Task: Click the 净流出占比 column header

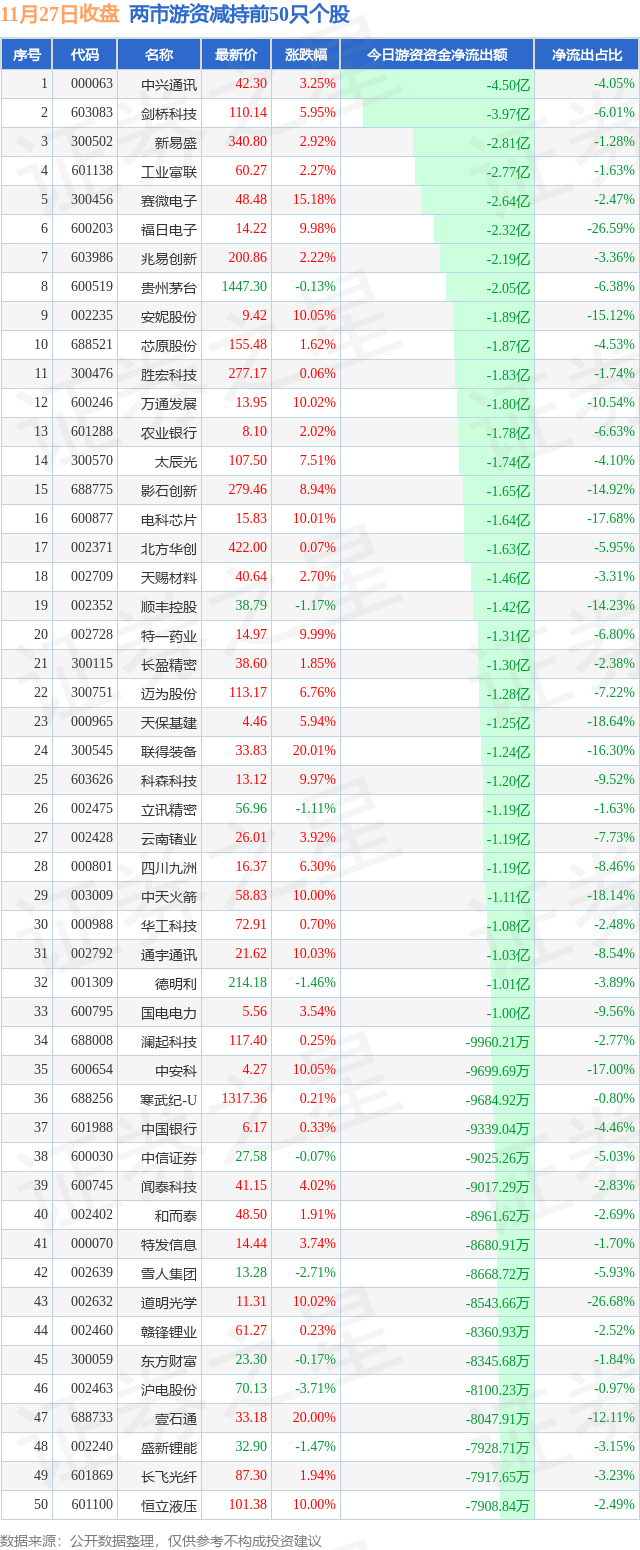Action: click(587, 55)
